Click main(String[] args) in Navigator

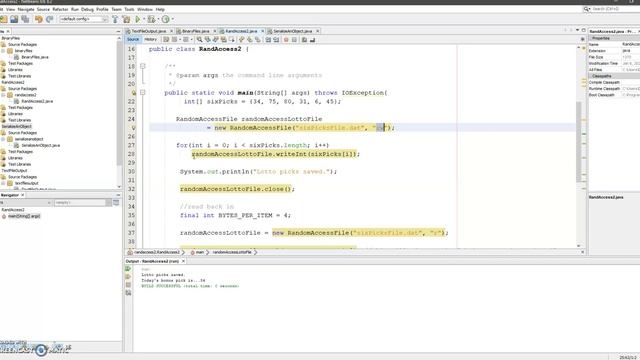[x=24, y=216]
